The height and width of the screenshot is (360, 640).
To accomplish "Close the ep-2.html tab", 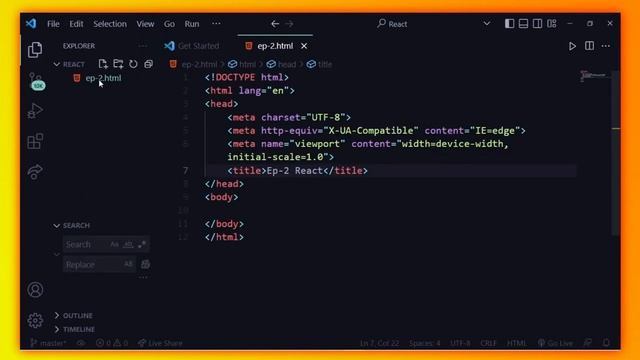I will (x=304, y=46).
